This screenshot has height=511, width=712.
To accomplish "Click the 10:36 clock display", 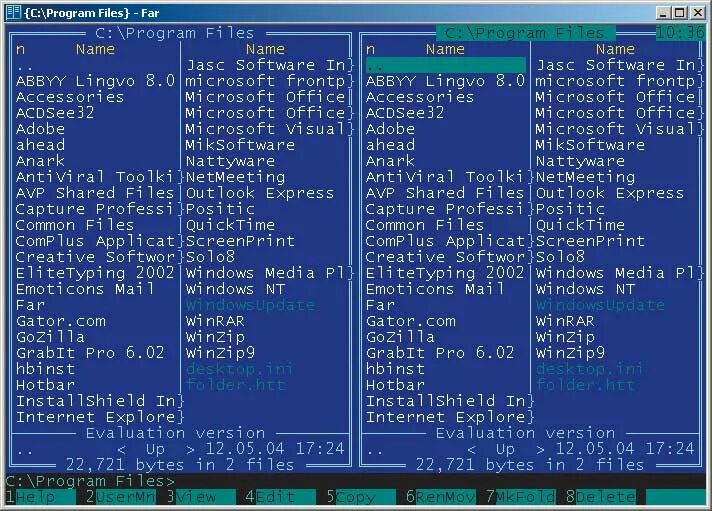I will click(x=680, y=33).
